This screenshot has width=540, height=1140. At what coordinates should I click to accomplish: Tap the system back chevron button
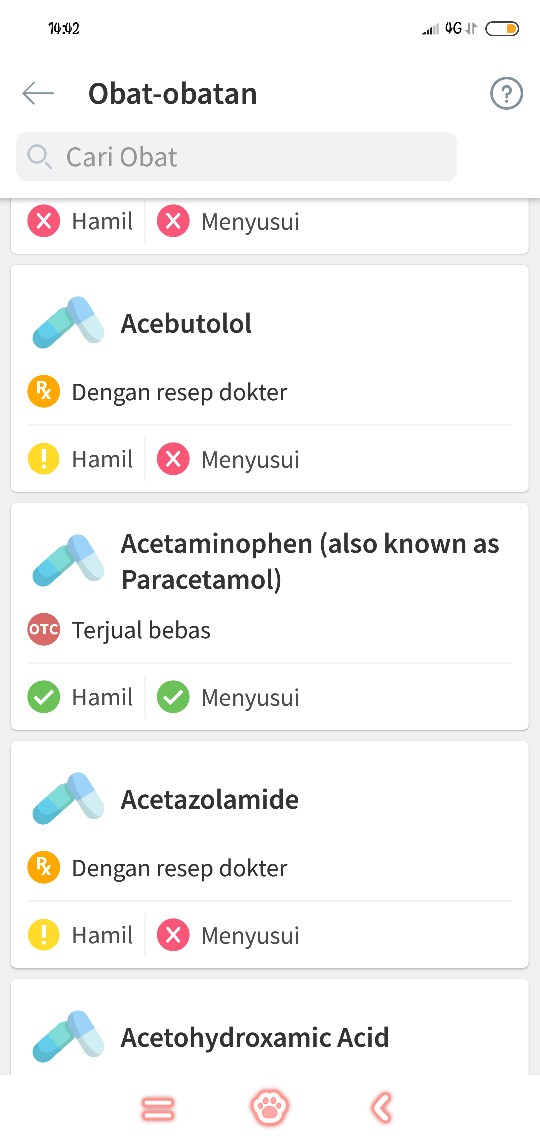click(x=382, y=1108)
